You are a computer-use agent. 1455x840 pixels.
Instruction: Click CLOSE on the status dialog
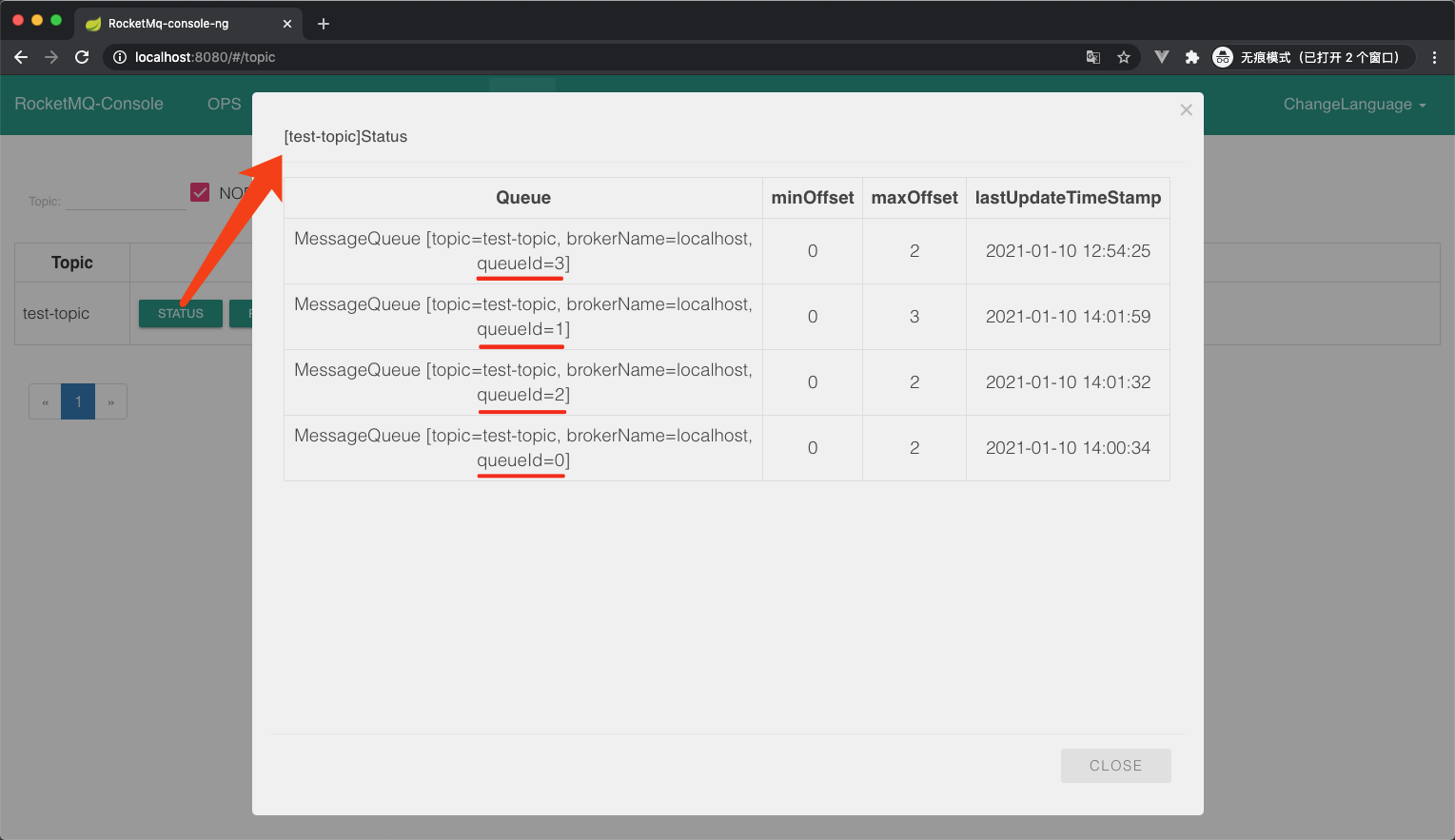pyautogui.click(x=1115, y=766)
